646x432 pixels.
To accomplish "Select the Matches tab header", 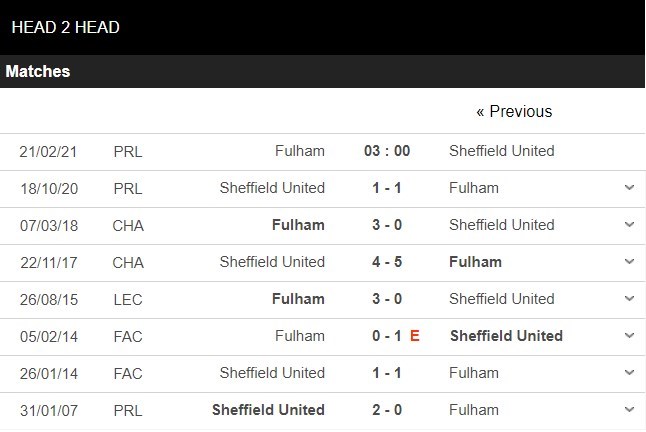I will tap(38, 72).
